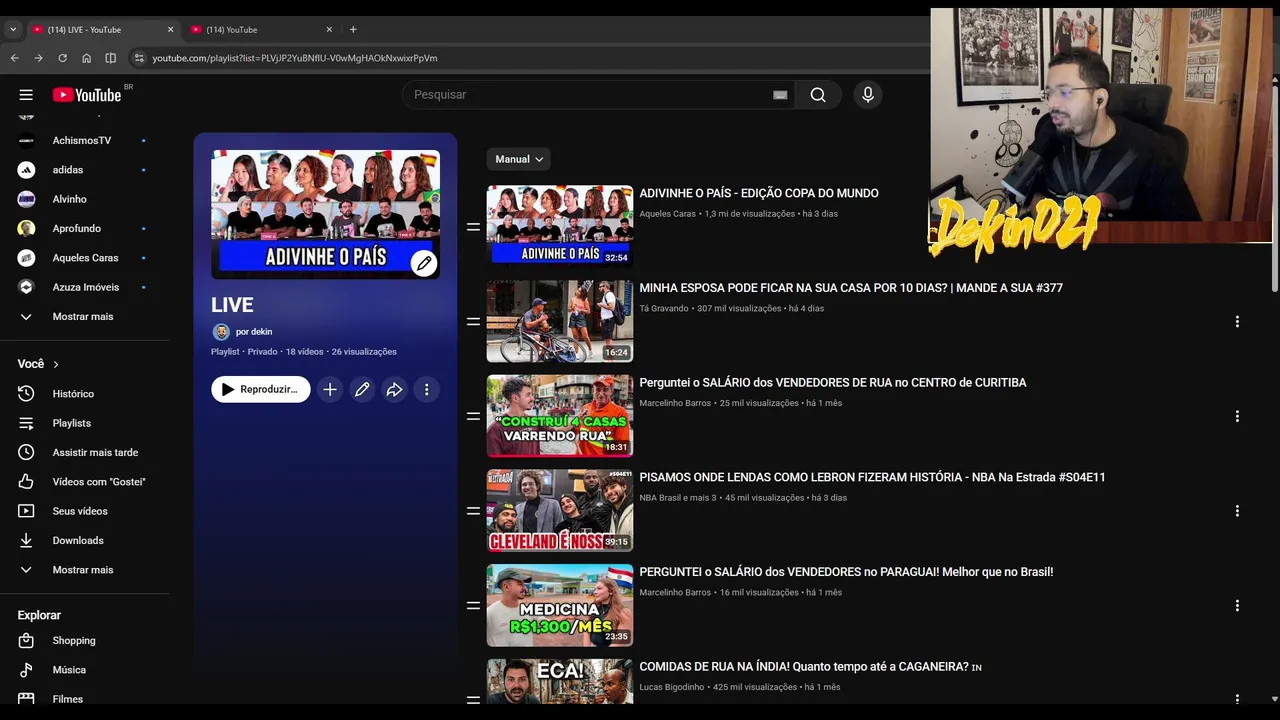This screenshot has width=1280, height=720.
Task: Open CLEVELAND É NOSSO video thumbnail
Action: pyautogui.click(x=560, y=511)
